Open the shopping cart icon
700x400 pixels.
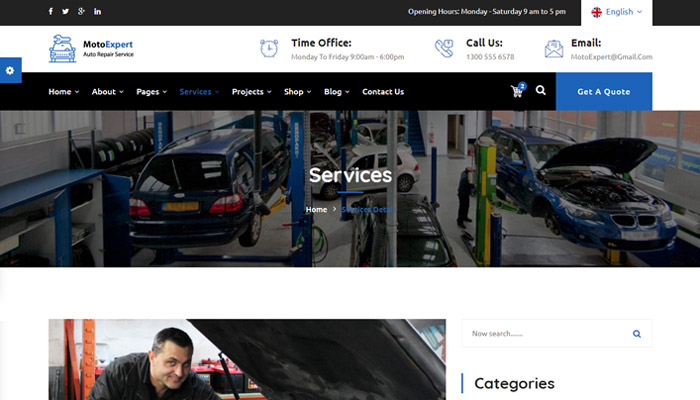517,91
